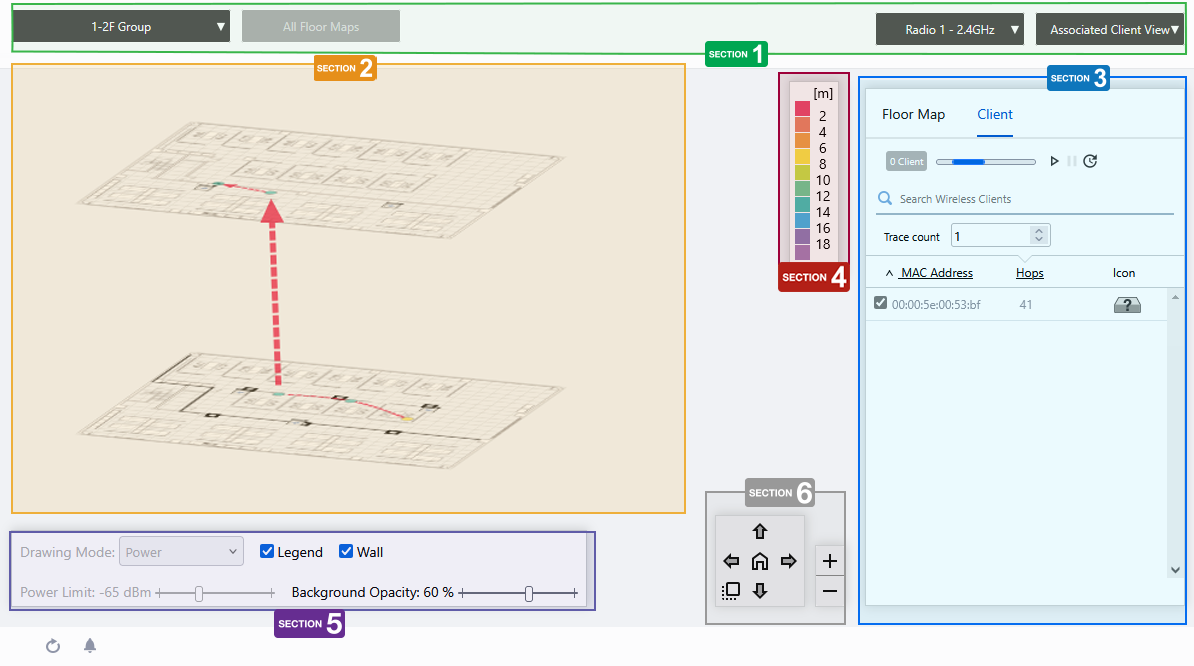This screenshot has width=1194, height=666.
Task: Pan the map right with the right arrow
Action: 788,561
